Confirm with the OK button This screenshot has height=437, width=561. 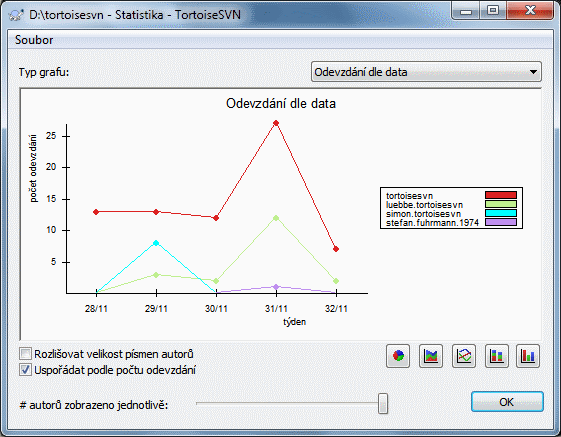[x=507, y=402]
